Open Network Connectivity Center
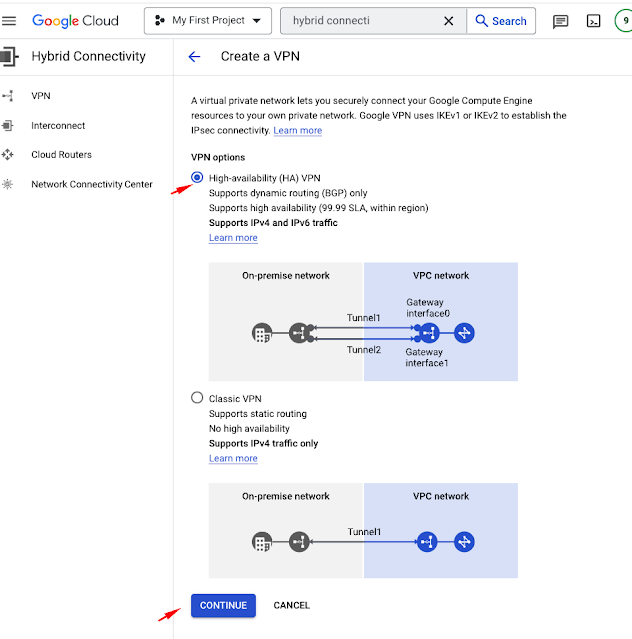The width and height of the screenshot is (632, 639). click(x=92, y=184)
